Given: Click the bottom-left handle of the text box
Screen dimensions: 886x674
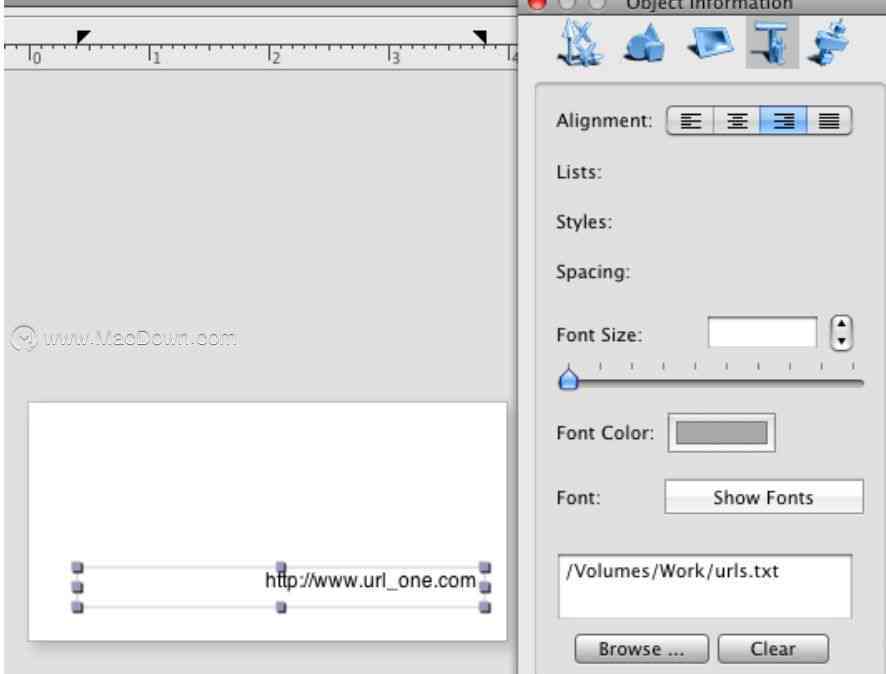Looking at the screenshot, I should tap(77, 607).
